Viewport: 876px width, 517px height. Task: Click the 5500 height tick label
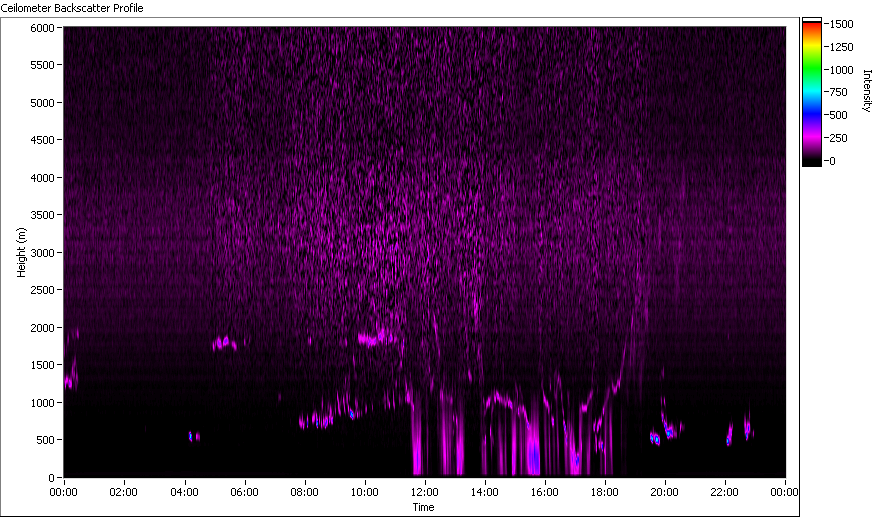(x=42, y=65)
